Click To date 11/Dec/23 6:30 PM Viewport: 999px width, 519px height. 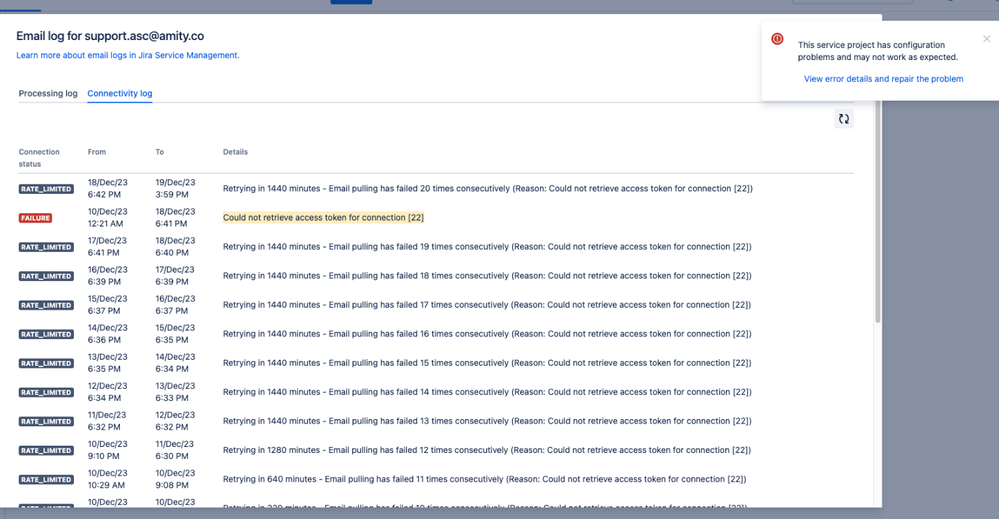tap(175, 450)
